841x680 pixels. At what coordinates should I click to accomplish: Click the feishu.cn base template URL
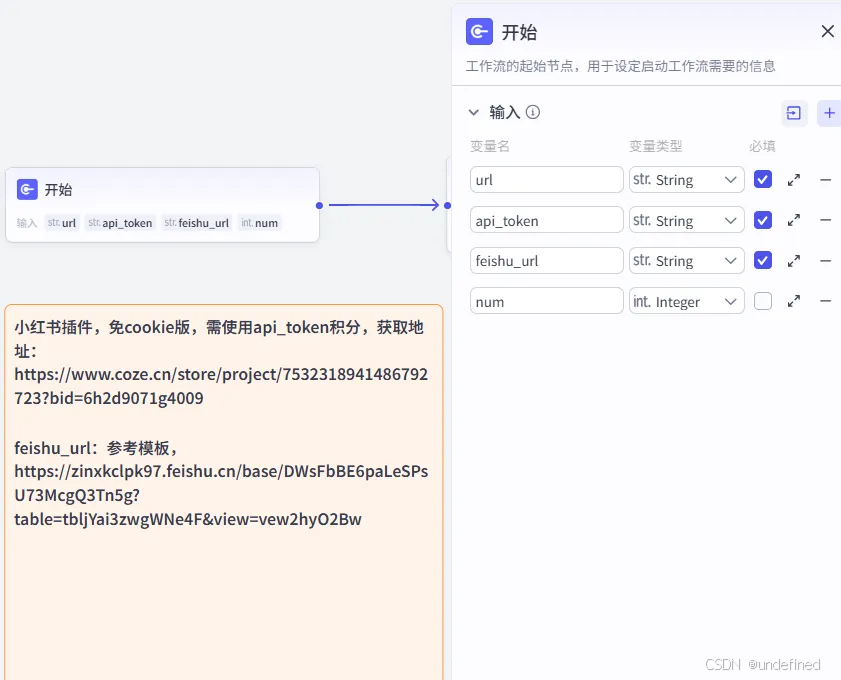click(x=221, y=495)
